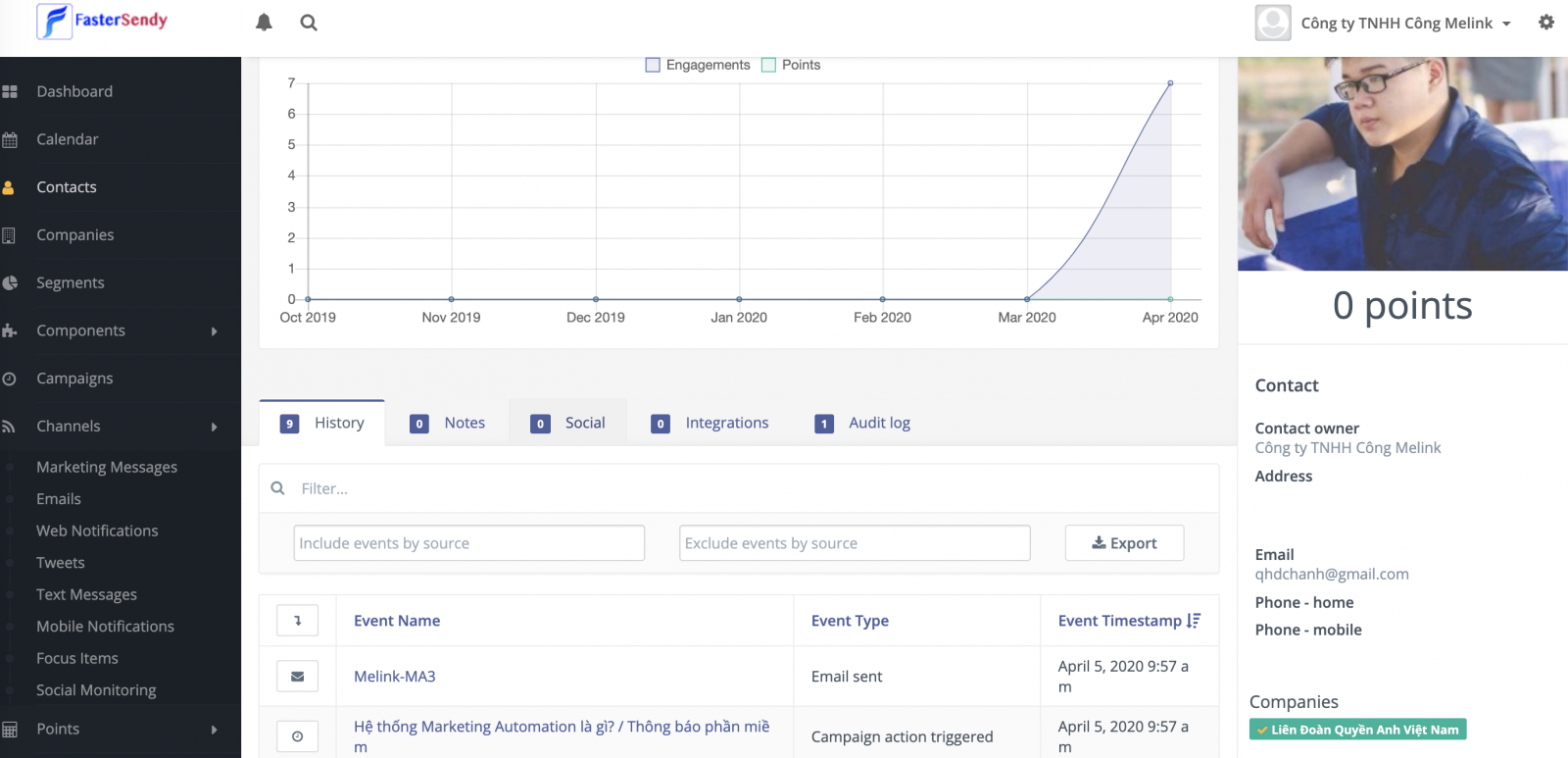This screenshot has height=758, width=1568.
Task: Expand the Components sidebar submenu
Action: pyautogui.click(x=214, y=330)
